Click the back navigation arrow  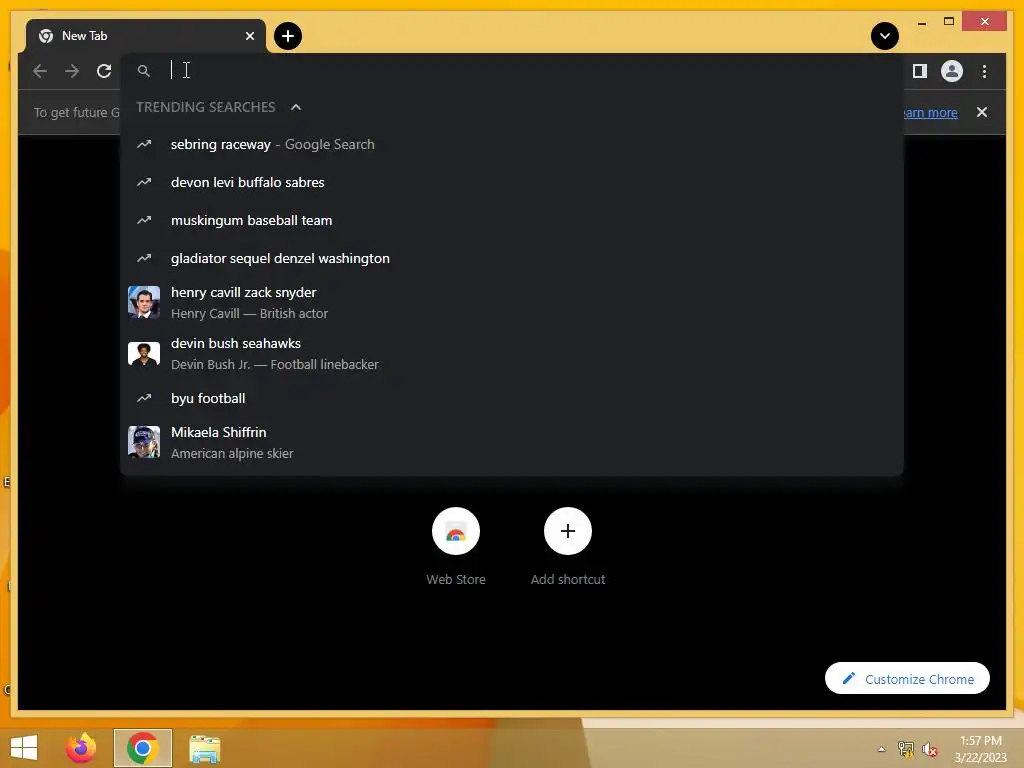40,71
